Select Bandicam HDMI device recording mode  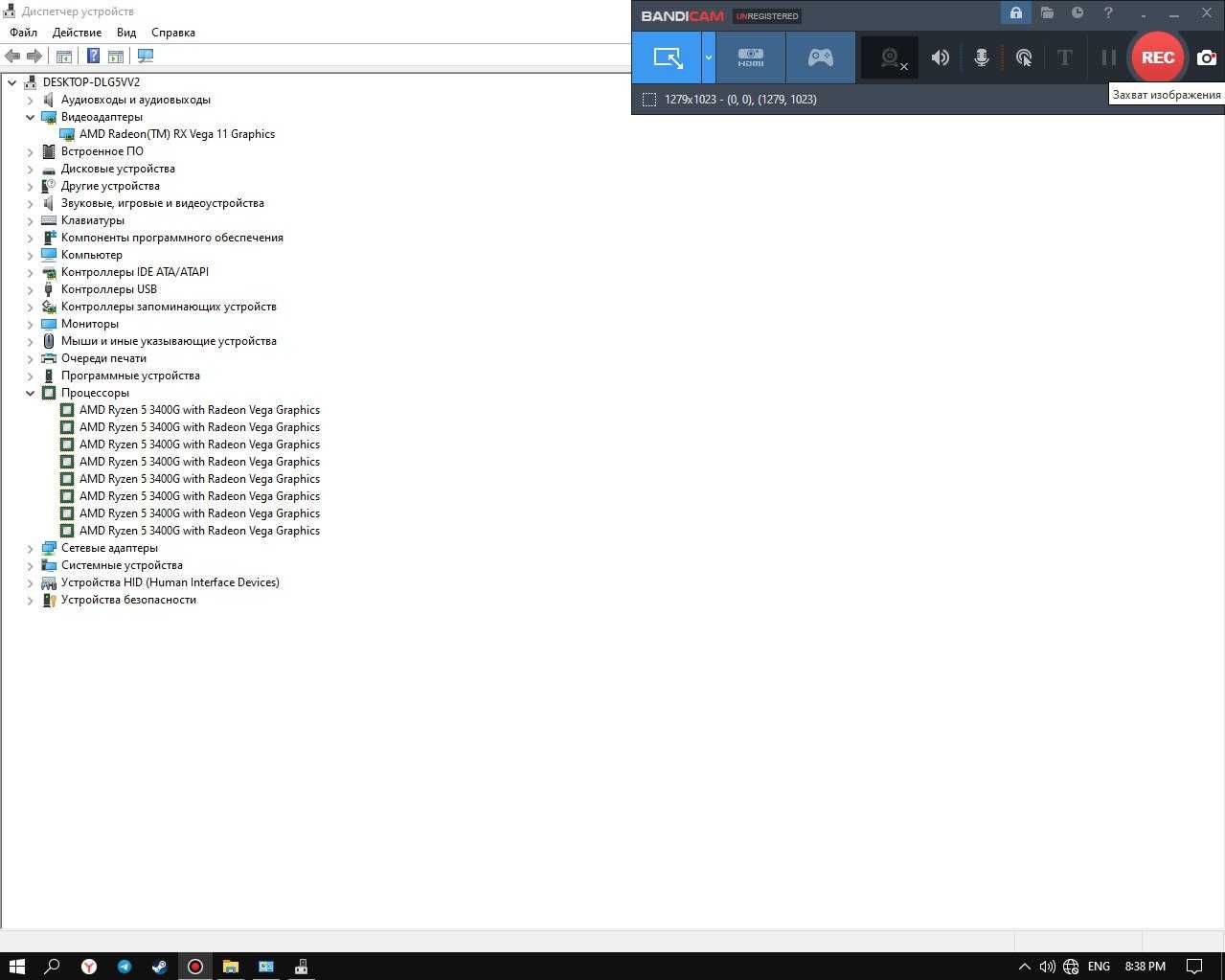pyautogui.click(x=751, y=57)
